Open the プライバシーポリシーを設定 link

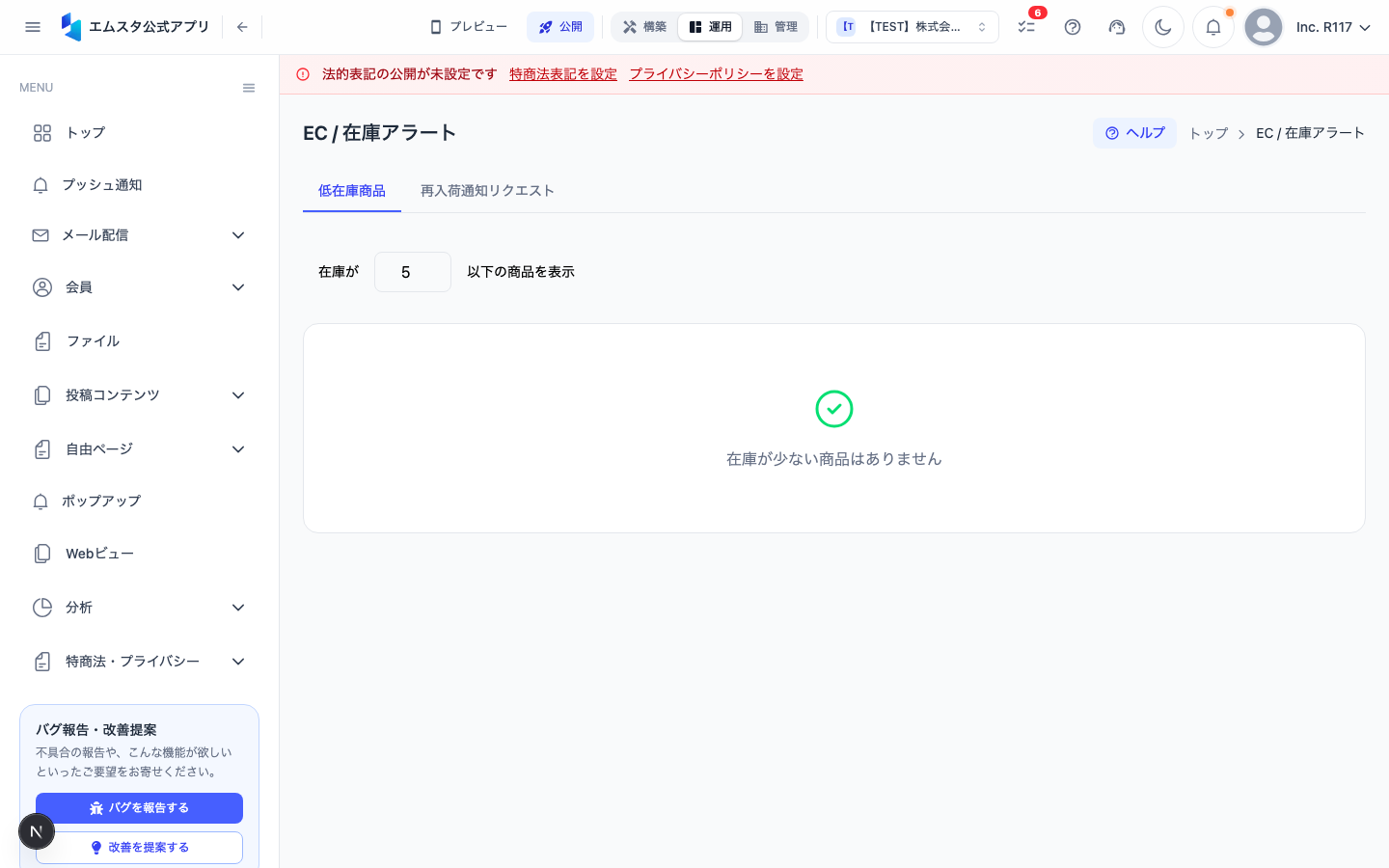click(717, 74)
